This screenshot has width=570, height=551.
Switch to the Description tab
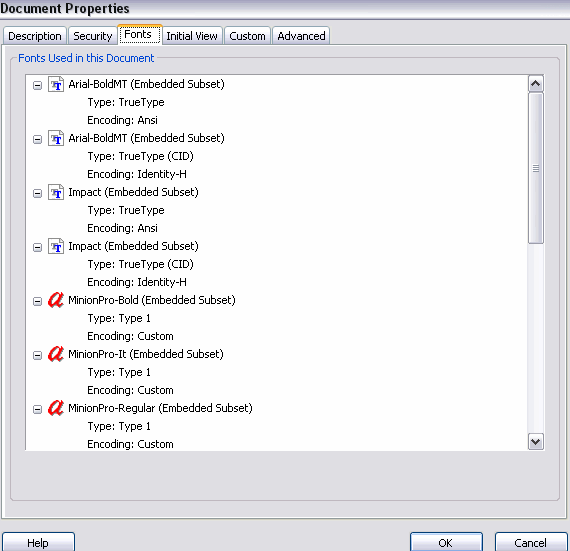(35, 36)
